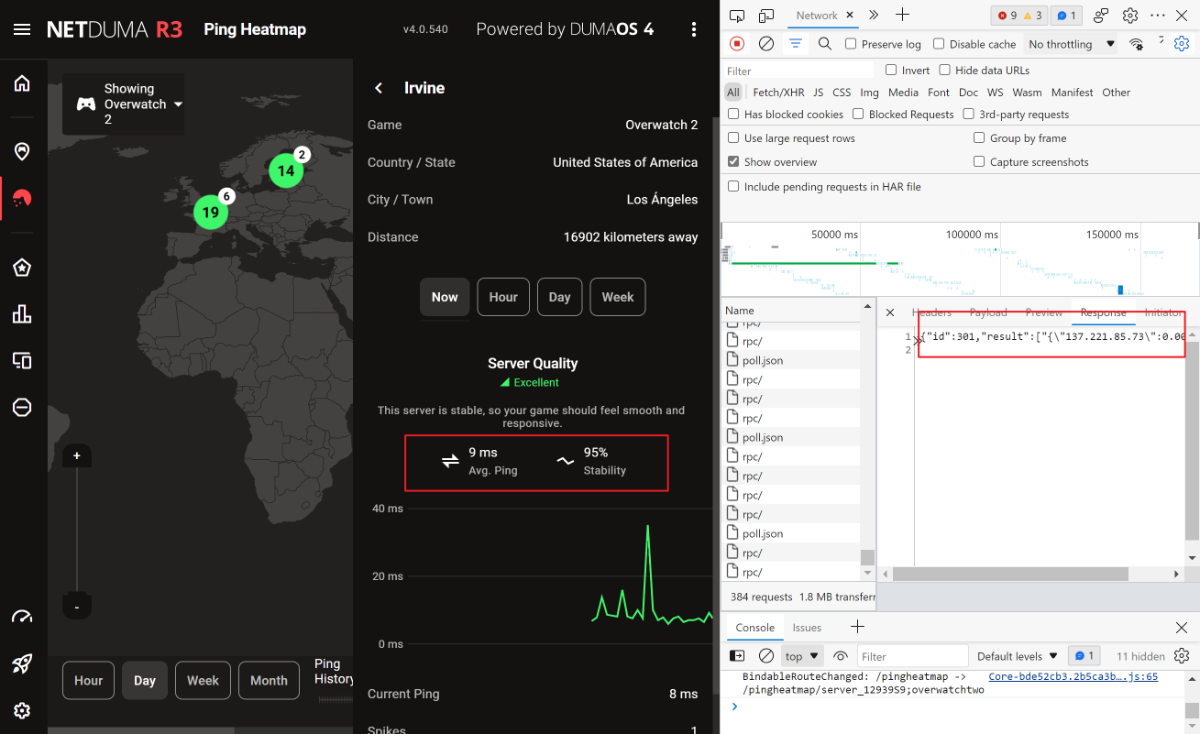Open the vertical three-dot options menu
Screen dimensions: 1200x734
(x=694, y=29)
